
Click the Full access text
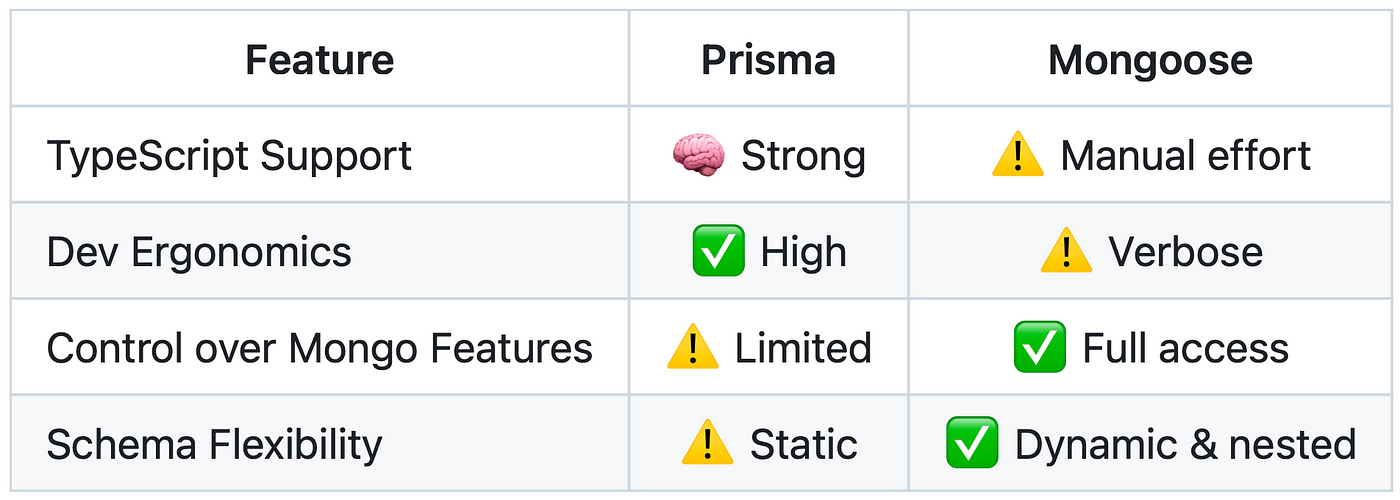[1186, 348]
